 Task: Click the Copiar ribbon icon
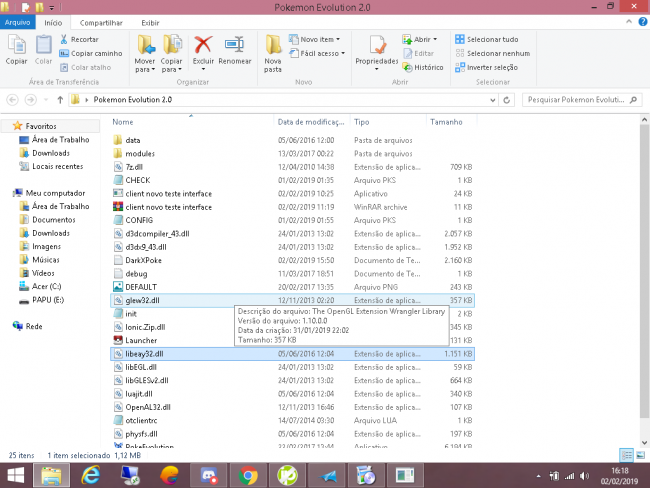tap(17, 49)
